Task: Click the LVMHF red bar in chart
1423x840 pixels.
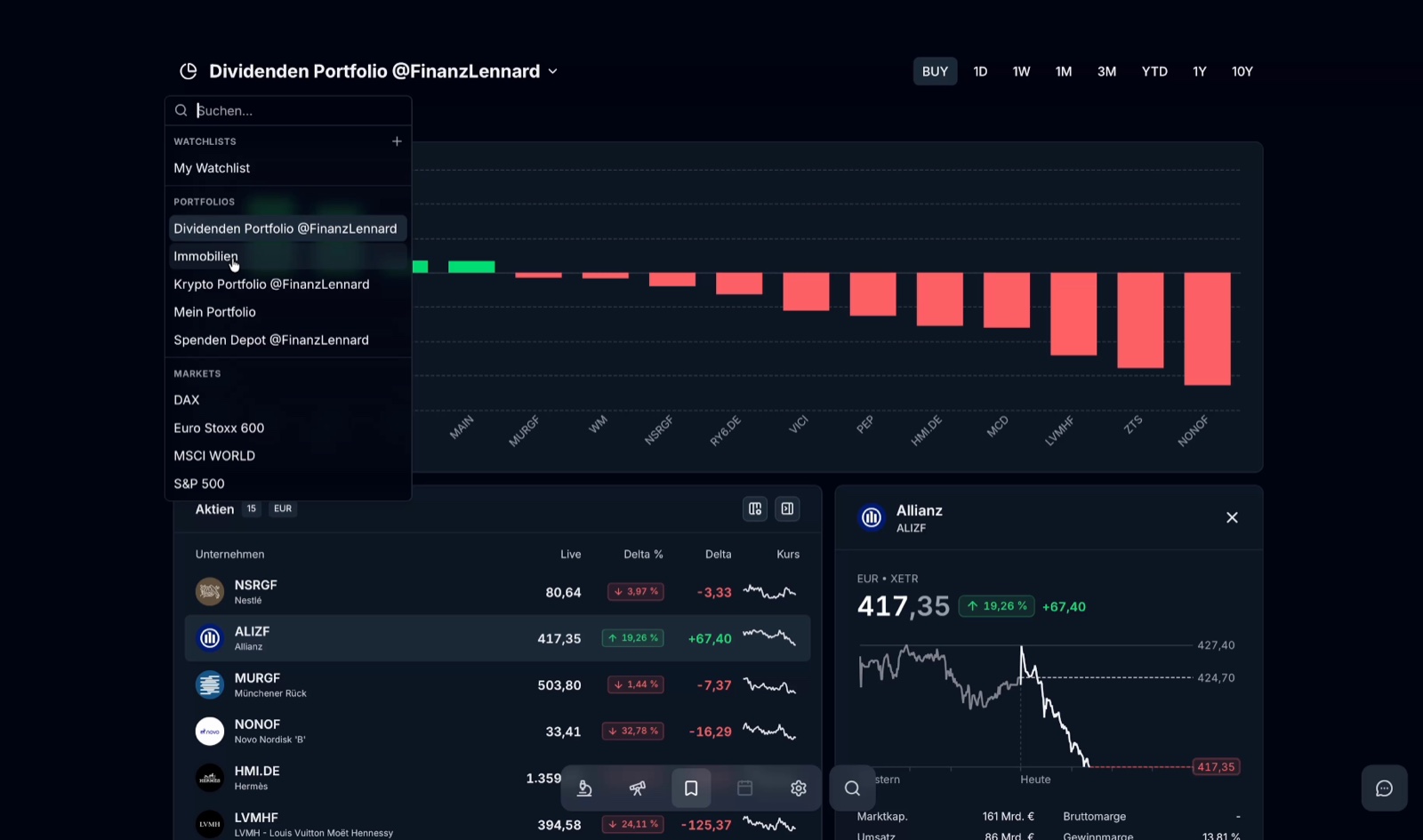Action: [1073, 314]
